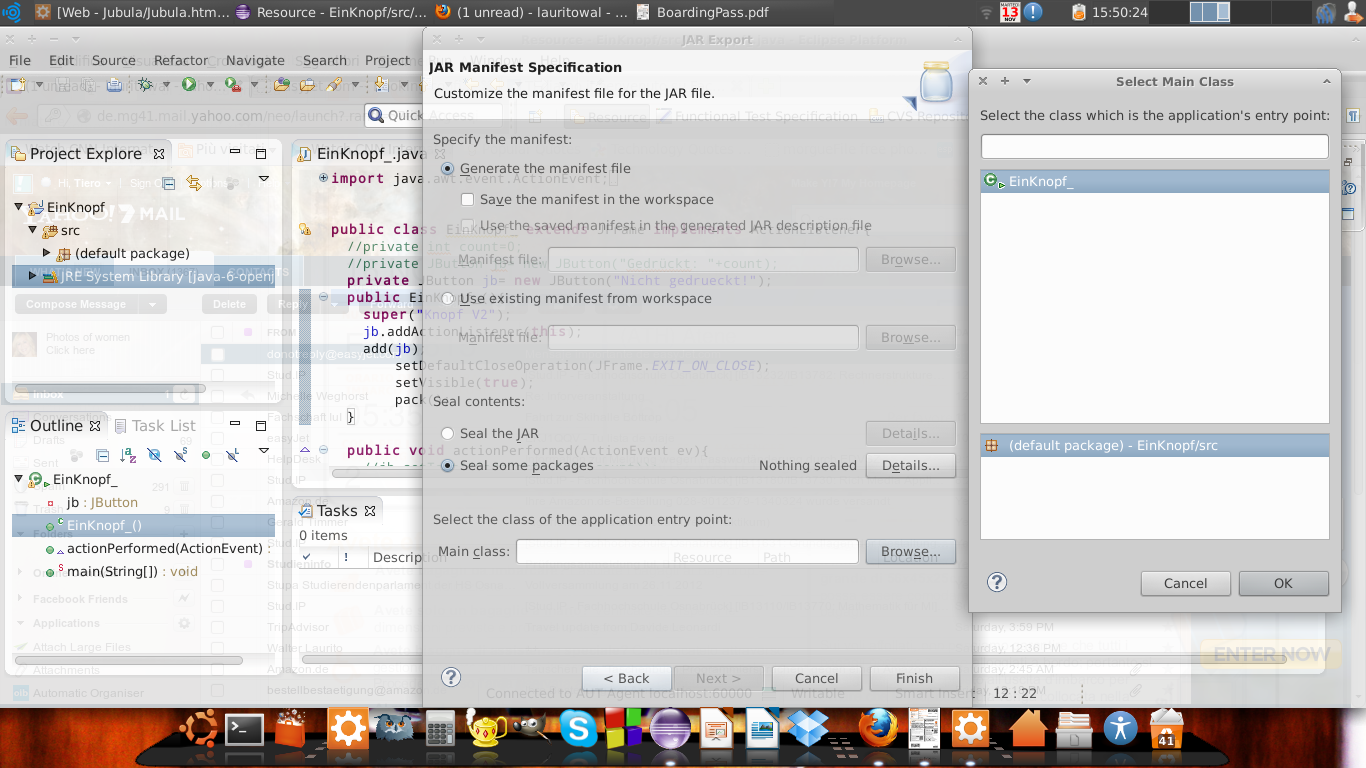Screen dimensions: 1366x768
Task: Select the Tasks view tab
Action: tap(336, 510)
